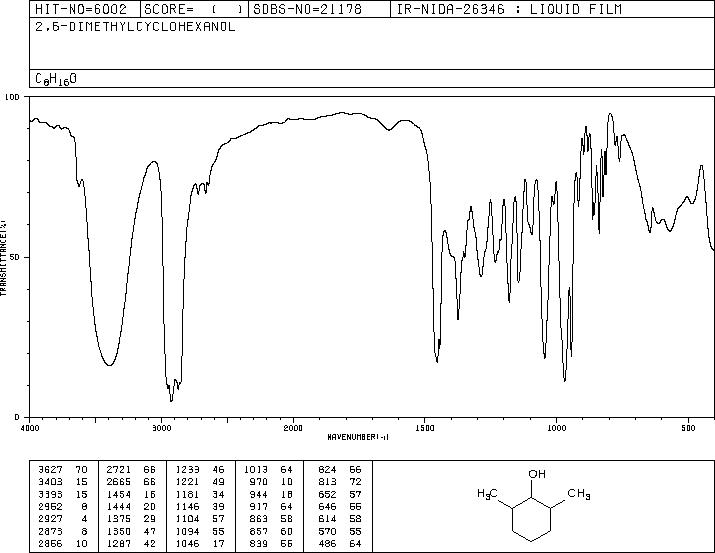Click the 652 value in last table column
Screen dimensions: 715x553
[328, 494]
